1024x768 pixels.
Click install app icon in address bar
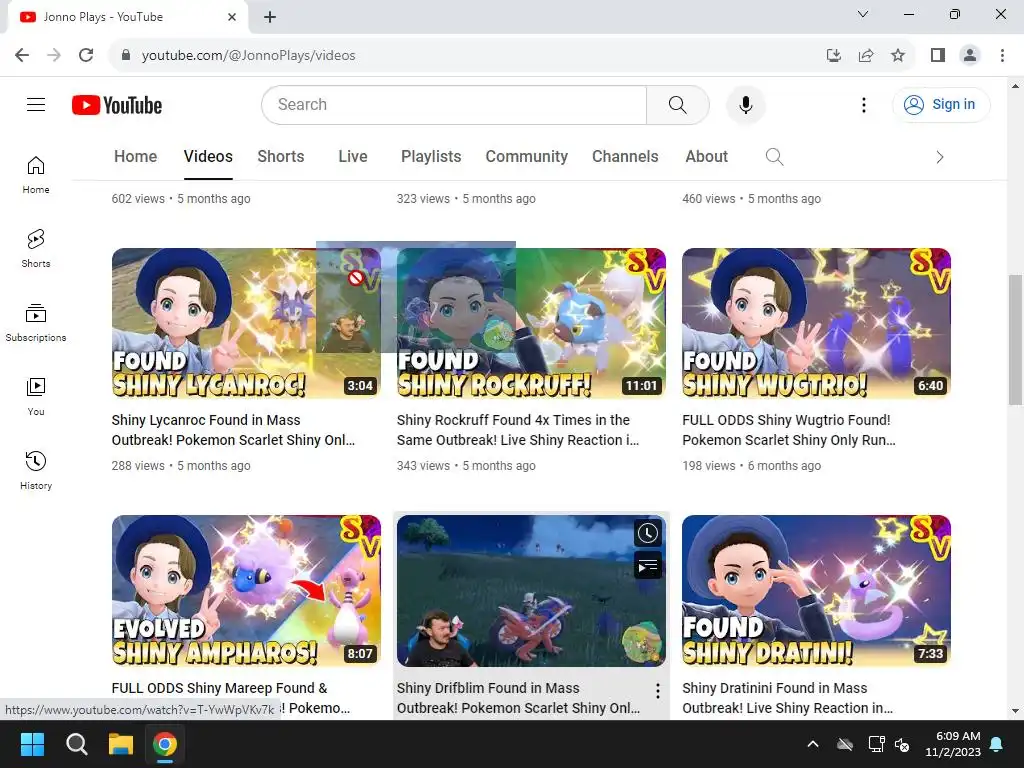pos(834,55)
